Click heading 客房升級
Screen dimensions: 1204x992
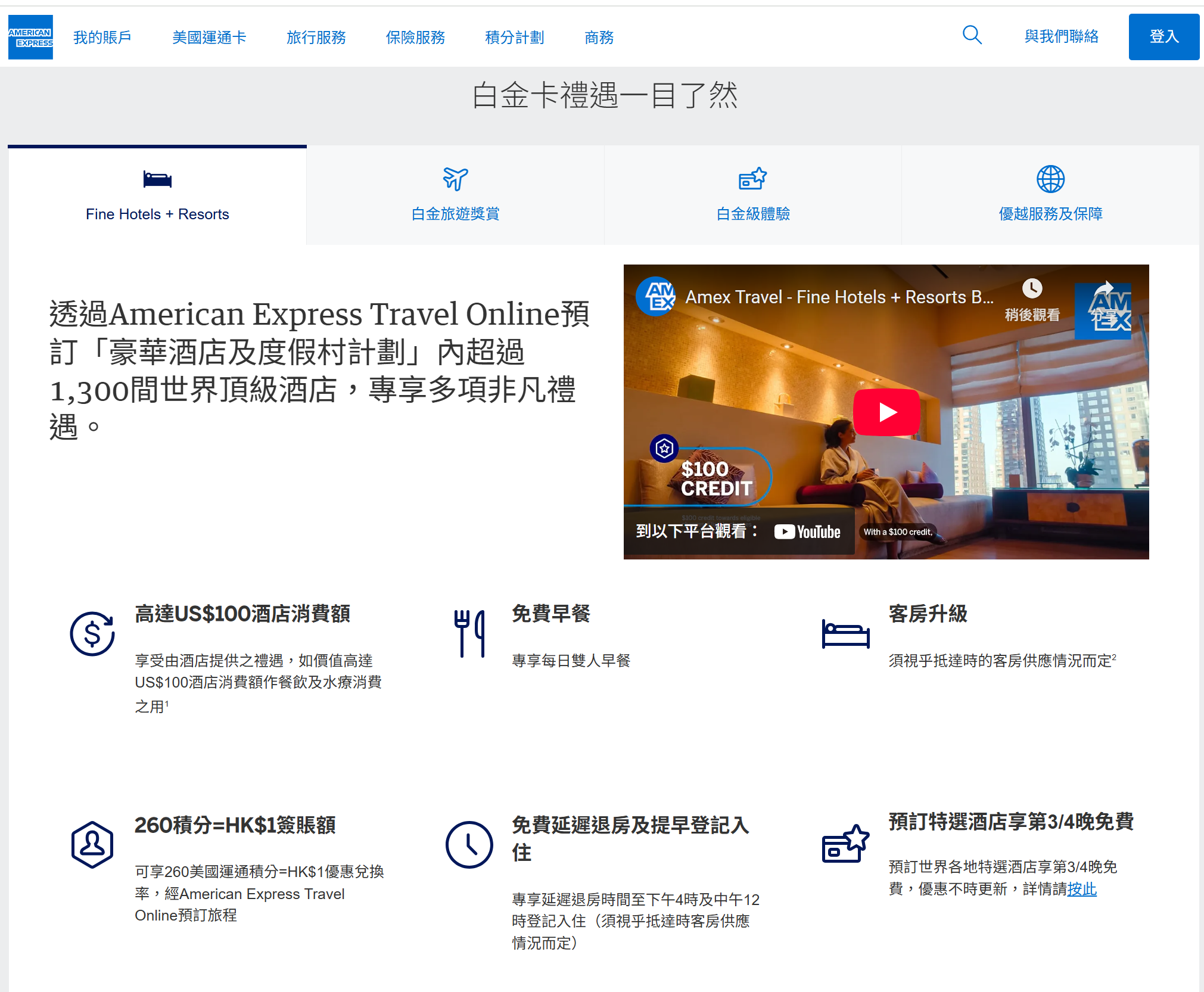[x=928, y=614]
